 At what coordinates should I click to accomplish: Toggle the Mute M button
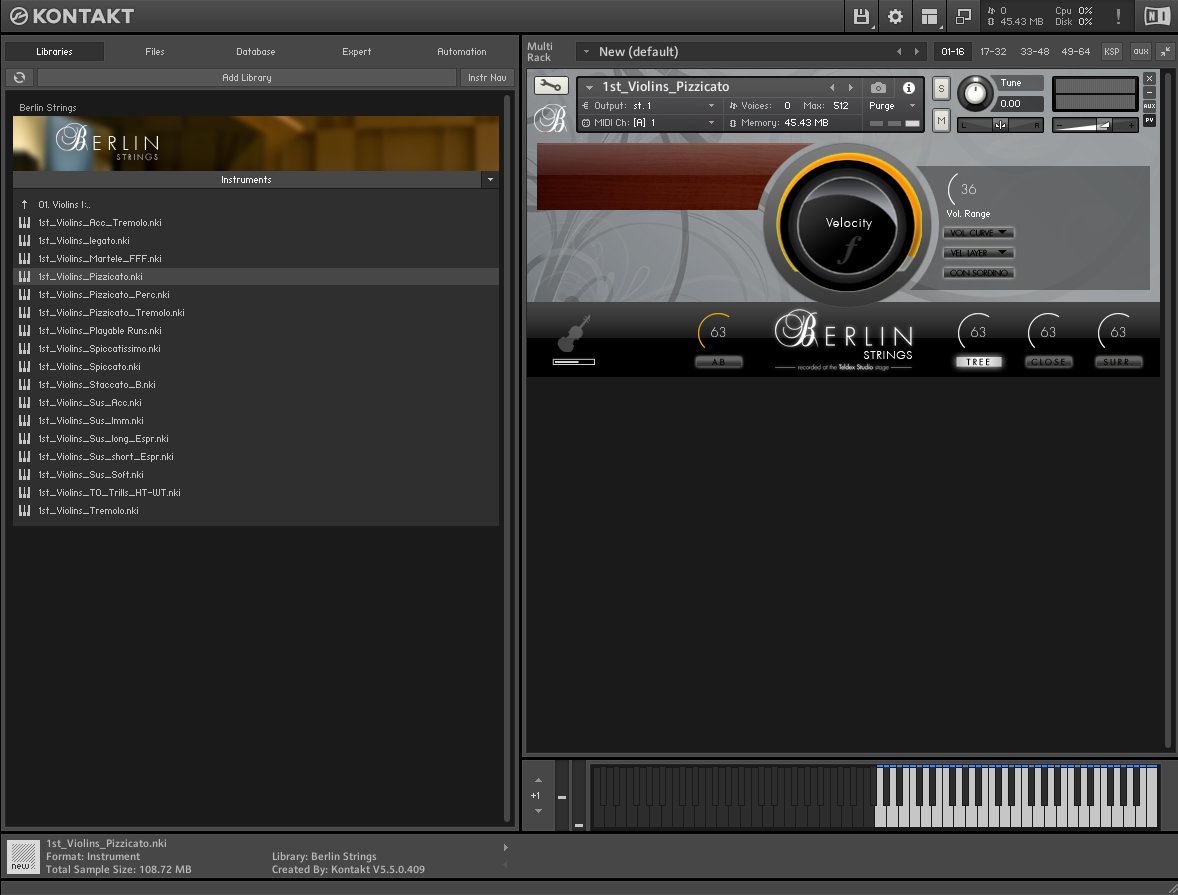pyautogui.click(x=941, y=120)
